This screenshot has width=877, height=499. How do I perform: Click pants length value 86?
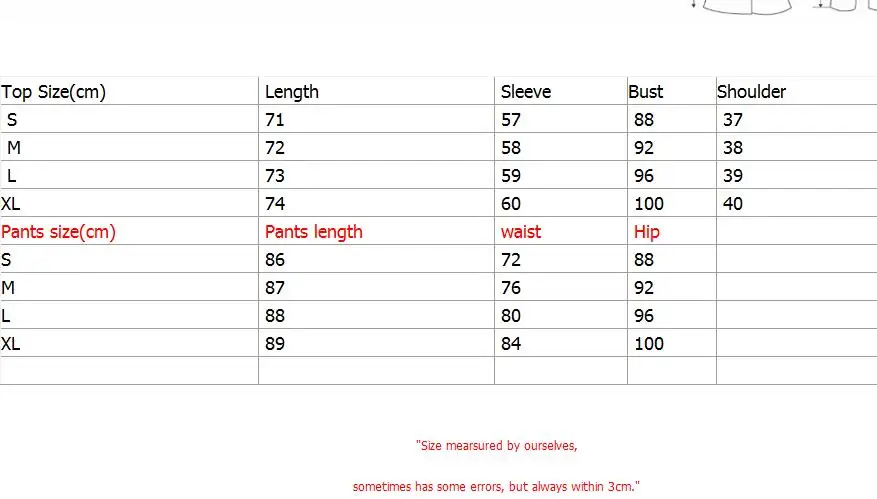coord(275,260)
